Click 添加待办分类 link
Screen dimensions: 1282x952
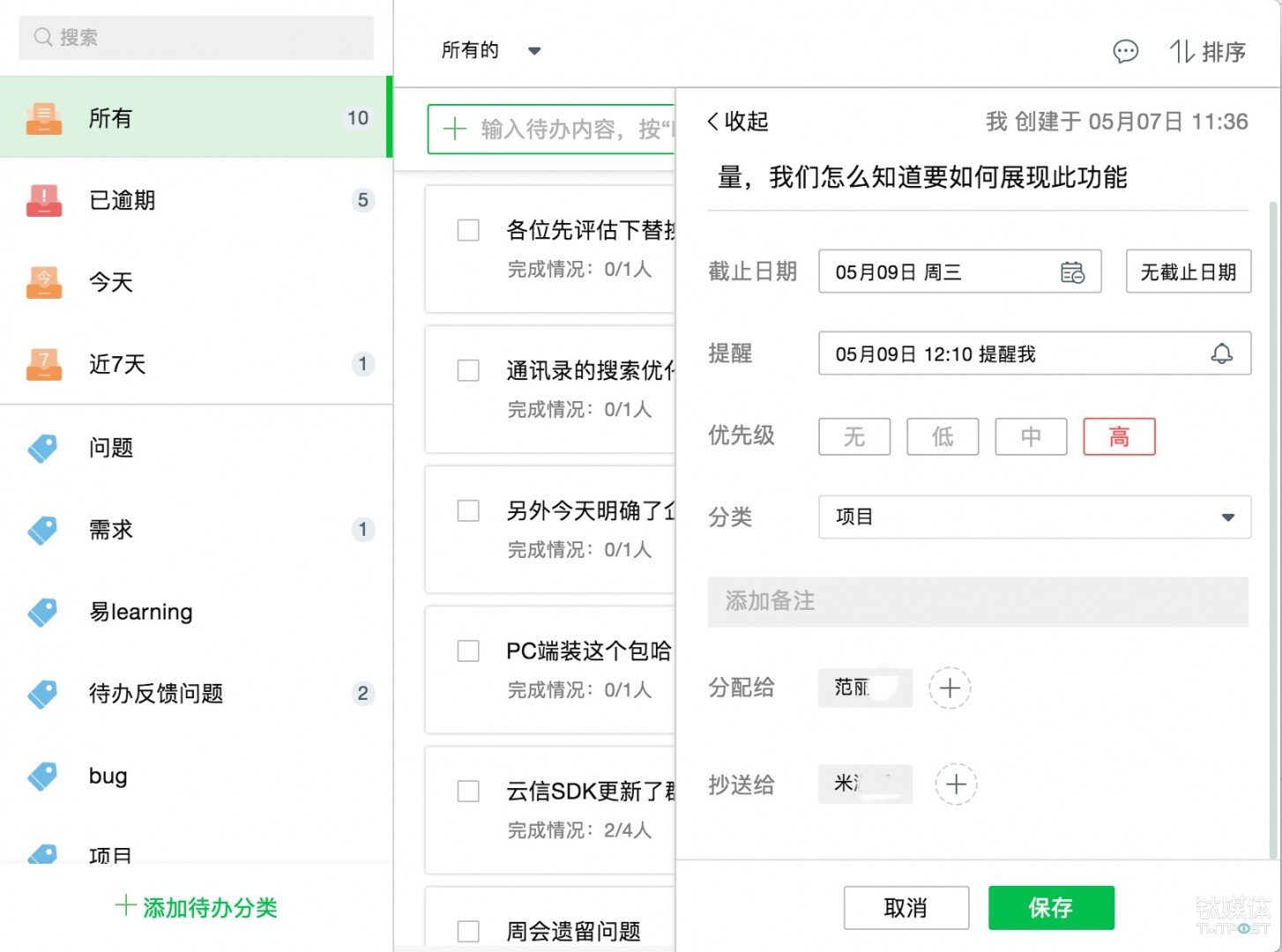pos(196,907)
